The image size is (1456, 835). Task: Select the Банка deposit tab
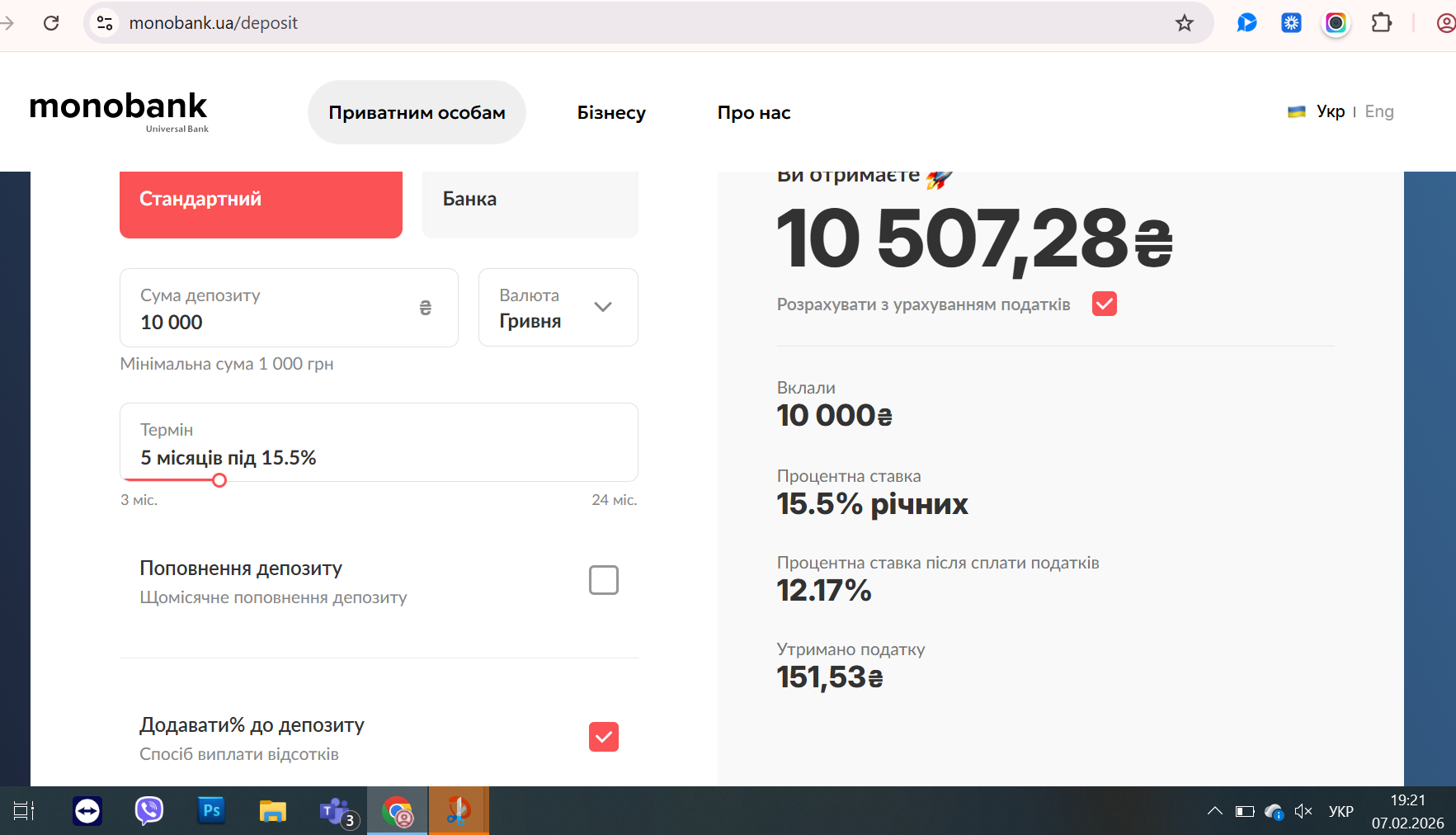[530, 203]
